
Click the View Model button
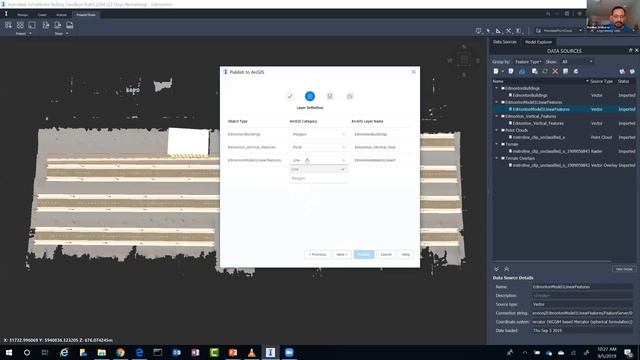624,269
